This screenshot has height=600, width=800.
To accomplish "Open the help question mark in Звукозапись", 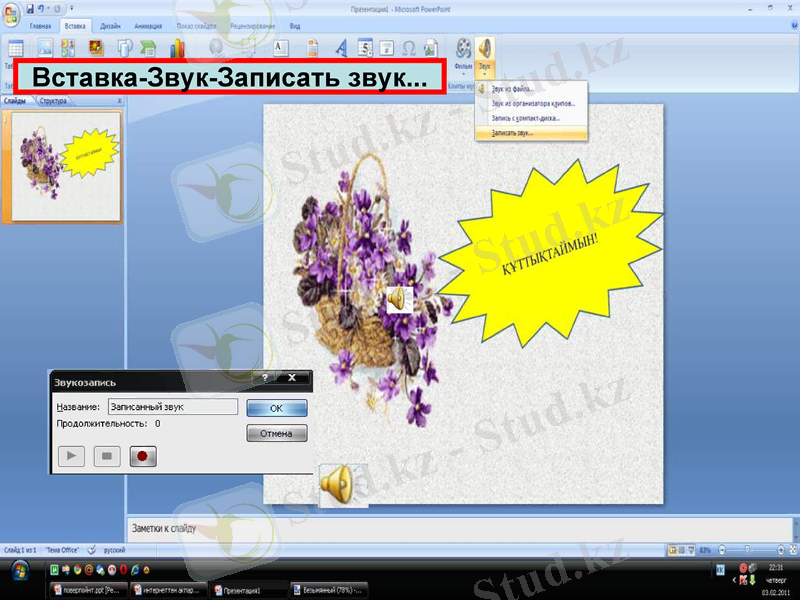I will (x=266, y=380).
